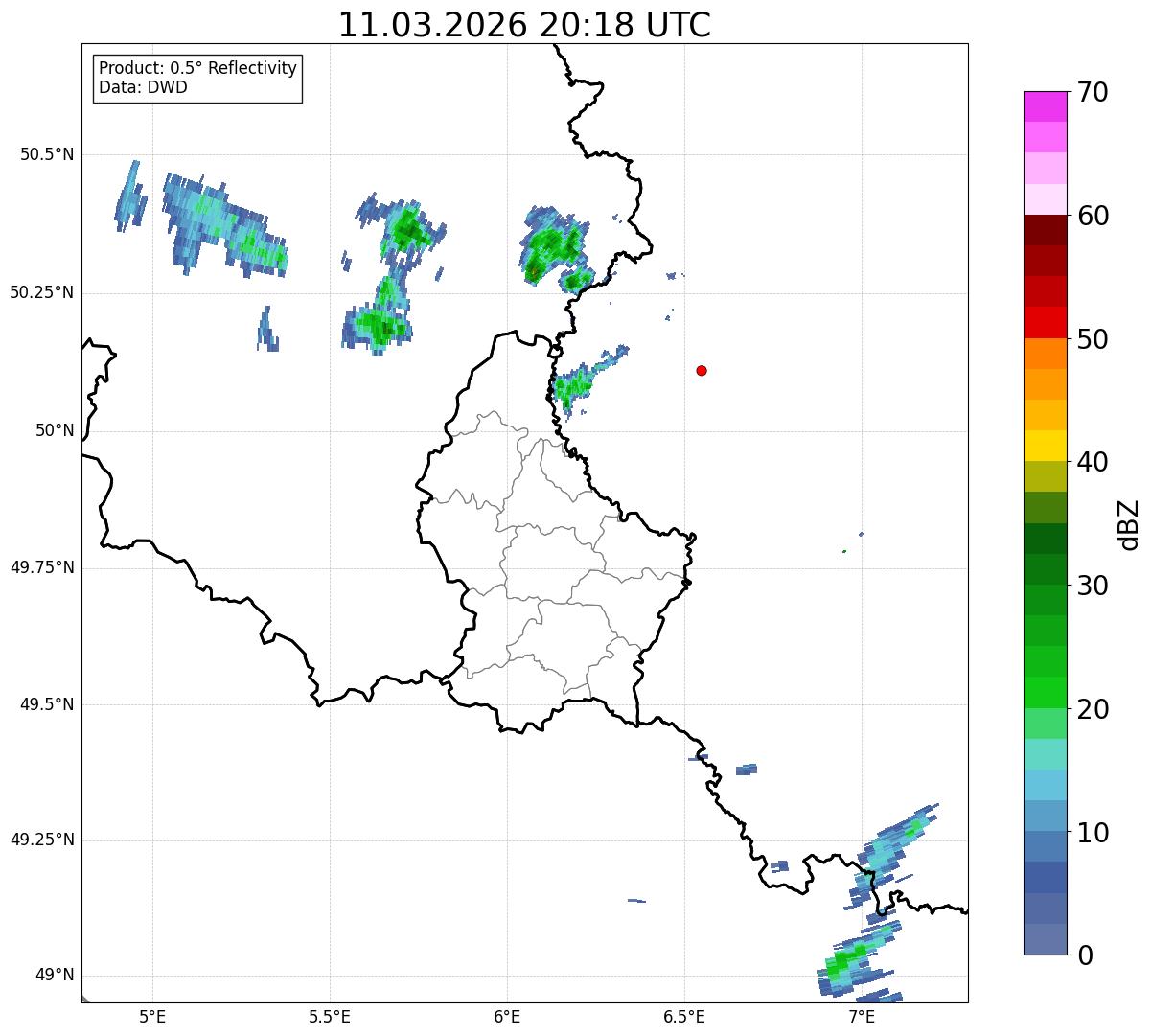Click the 50°N latitude label
Screen dimensions: 1152x1036
pyautogui.click(x=55, y=430)
